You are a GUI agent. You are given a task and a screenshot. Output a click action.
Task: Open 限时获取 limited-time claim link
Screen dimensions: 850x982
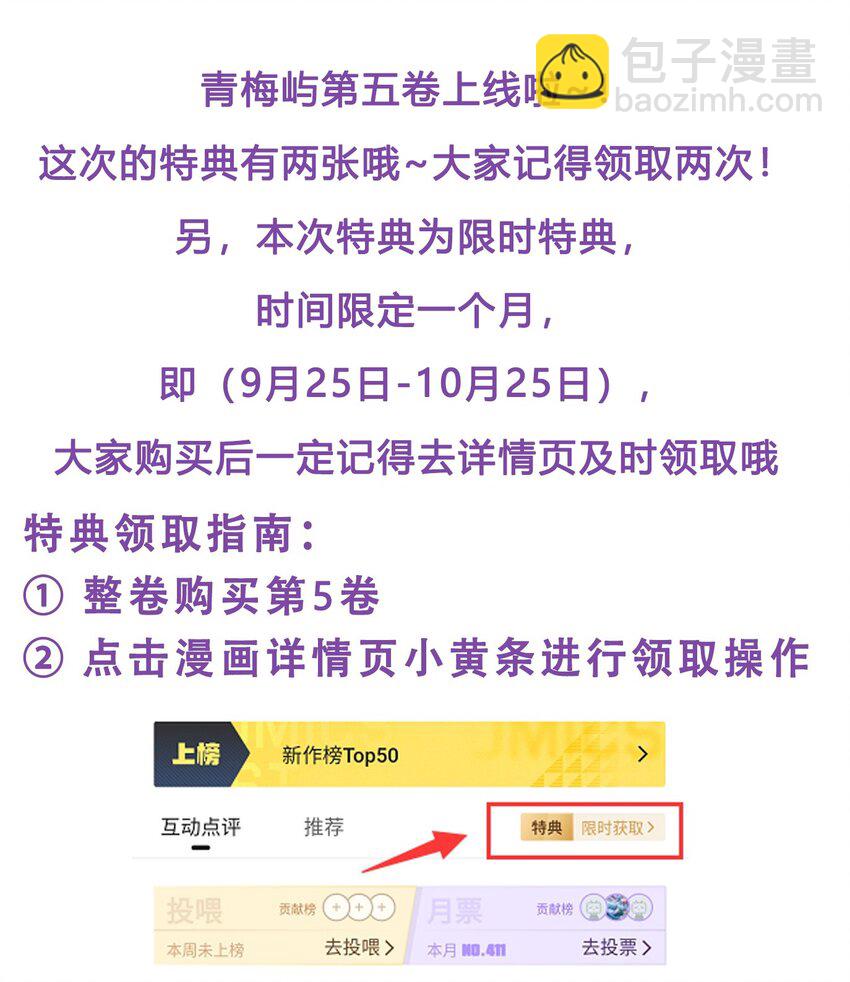(x=618, y=828)
